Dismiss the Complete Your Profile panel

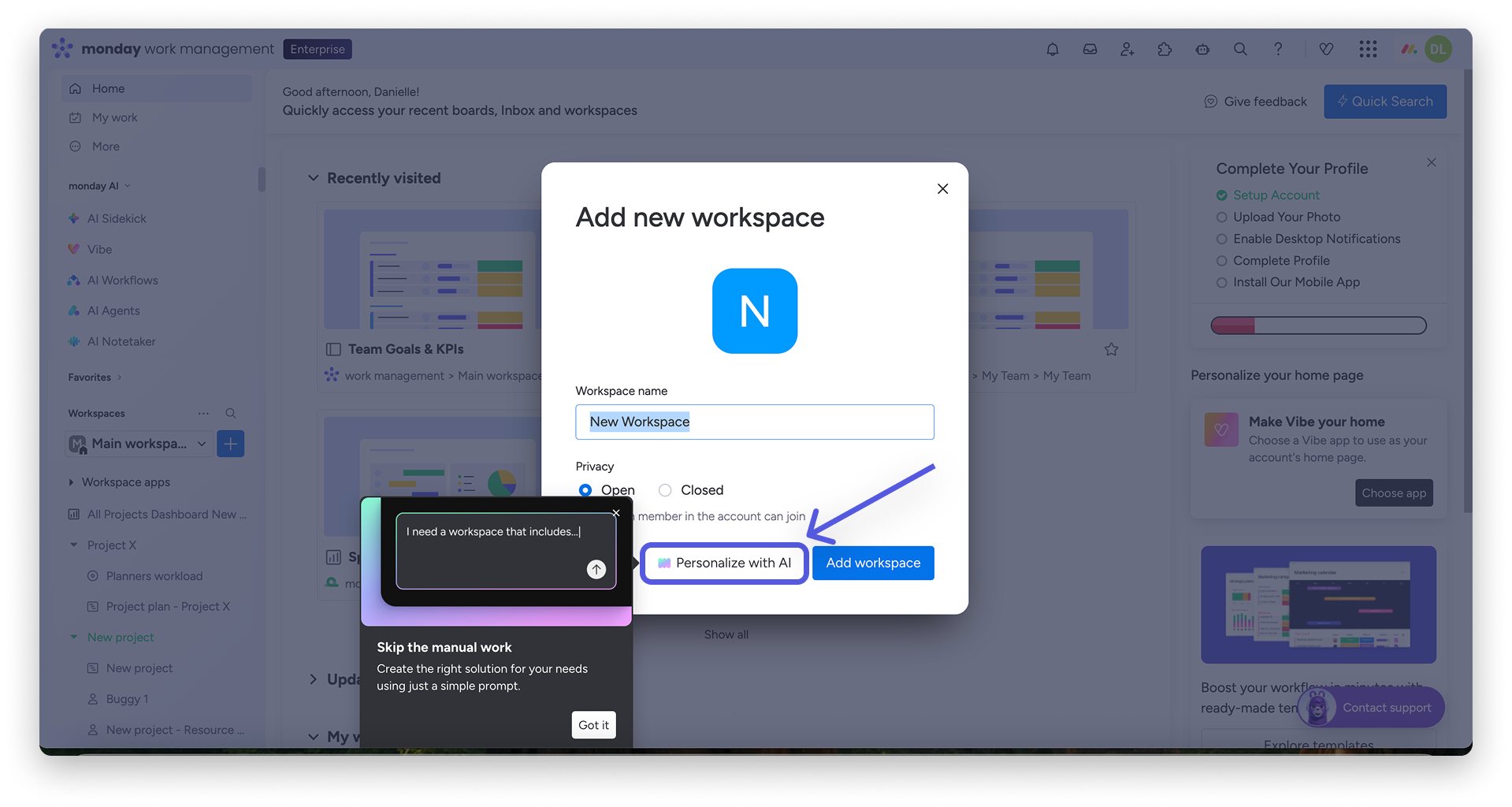(1432, 162)
